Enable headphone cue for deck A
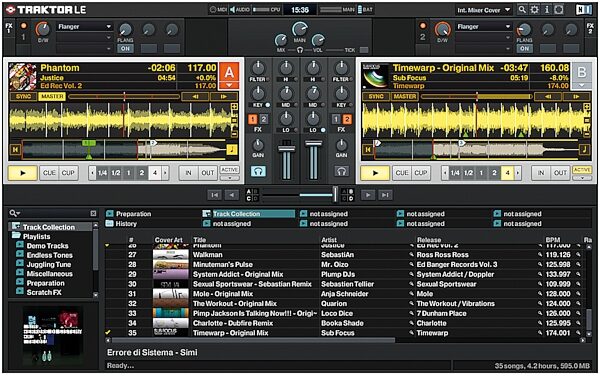The width and height of the screenshot is (600, 376). 258,171
